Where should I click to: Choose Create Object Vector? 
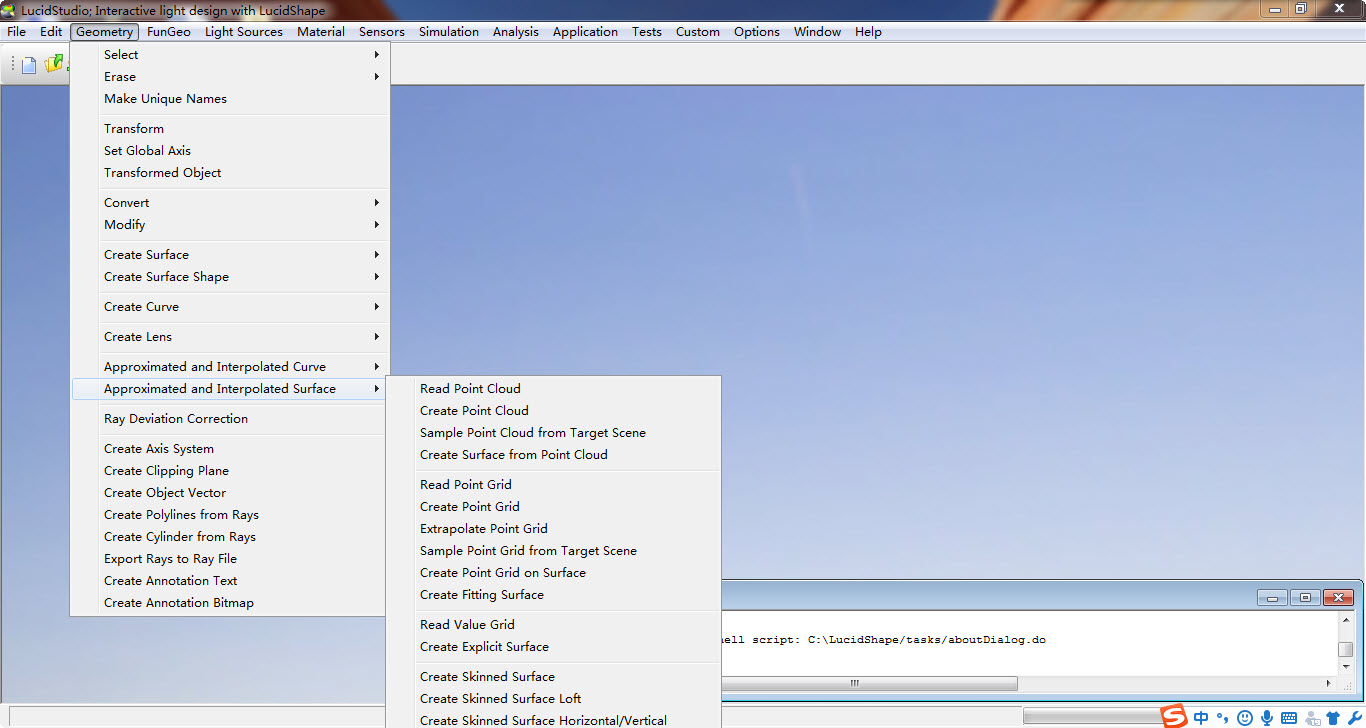[229, 493]
